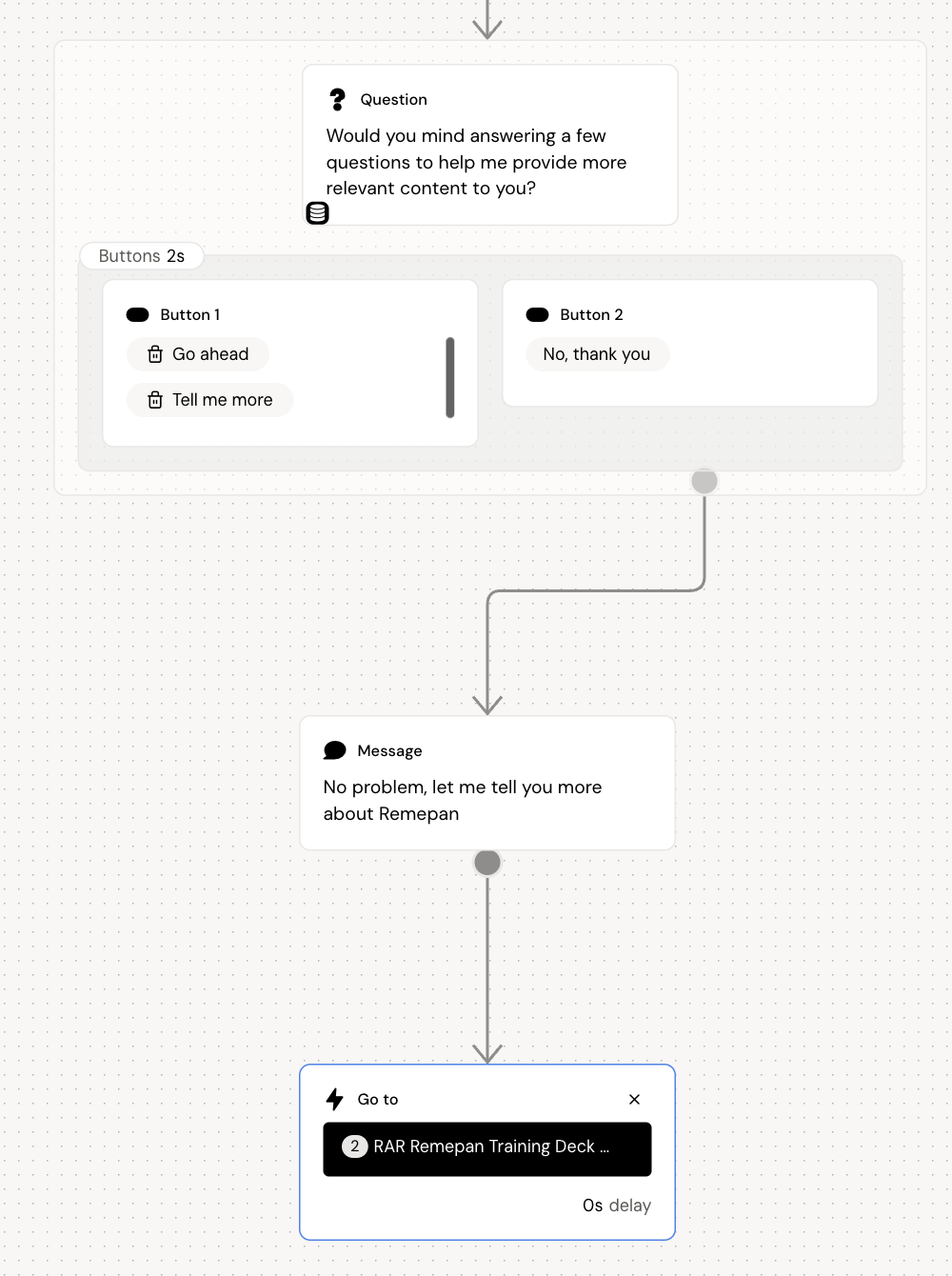Open the RAR Remepan Training Deck destination

click(487, 1148)
